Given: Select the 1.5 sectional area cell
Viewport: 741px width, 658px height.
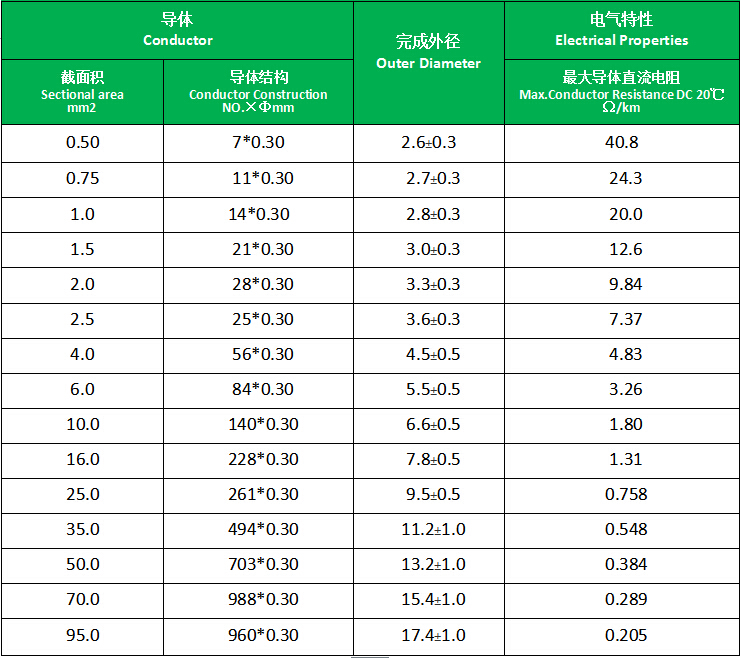Looking at the screenshot, I should click(x=82, y=249).
